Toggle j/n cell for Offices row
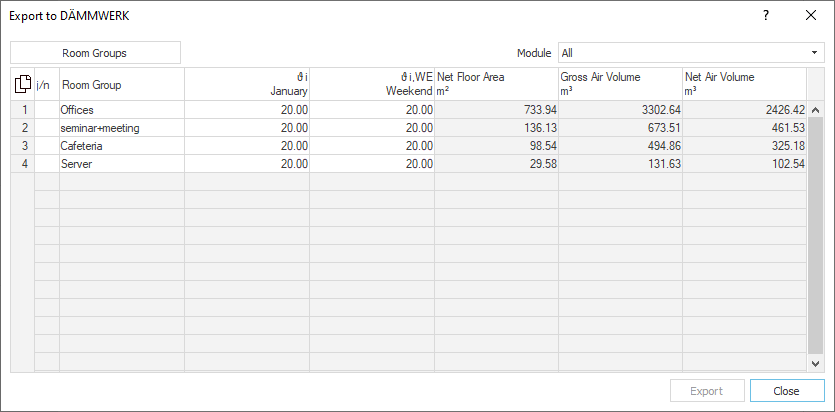The width and height of the screenshot is (835, 412). point(47,110)
